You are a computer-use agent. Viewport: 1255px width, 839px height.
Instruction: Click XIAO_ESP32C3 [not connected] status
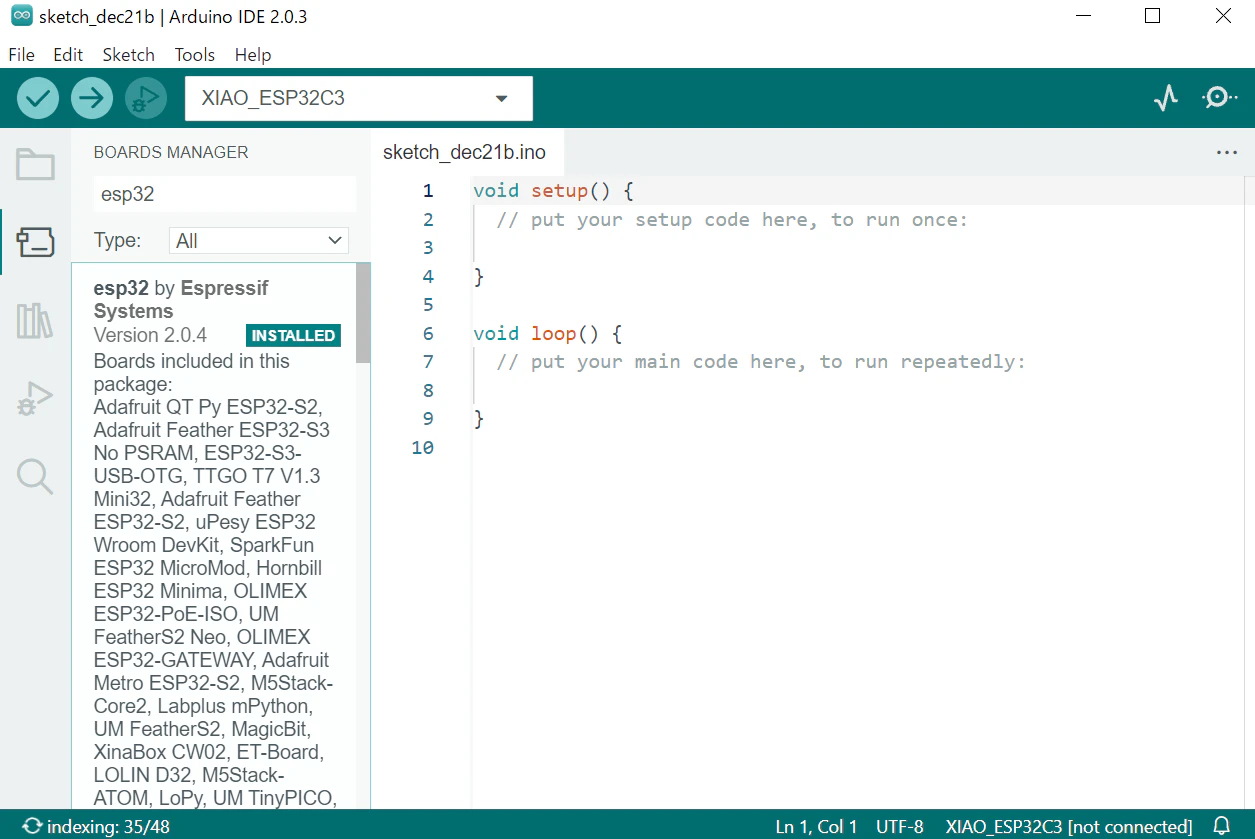coord(1069,827)
